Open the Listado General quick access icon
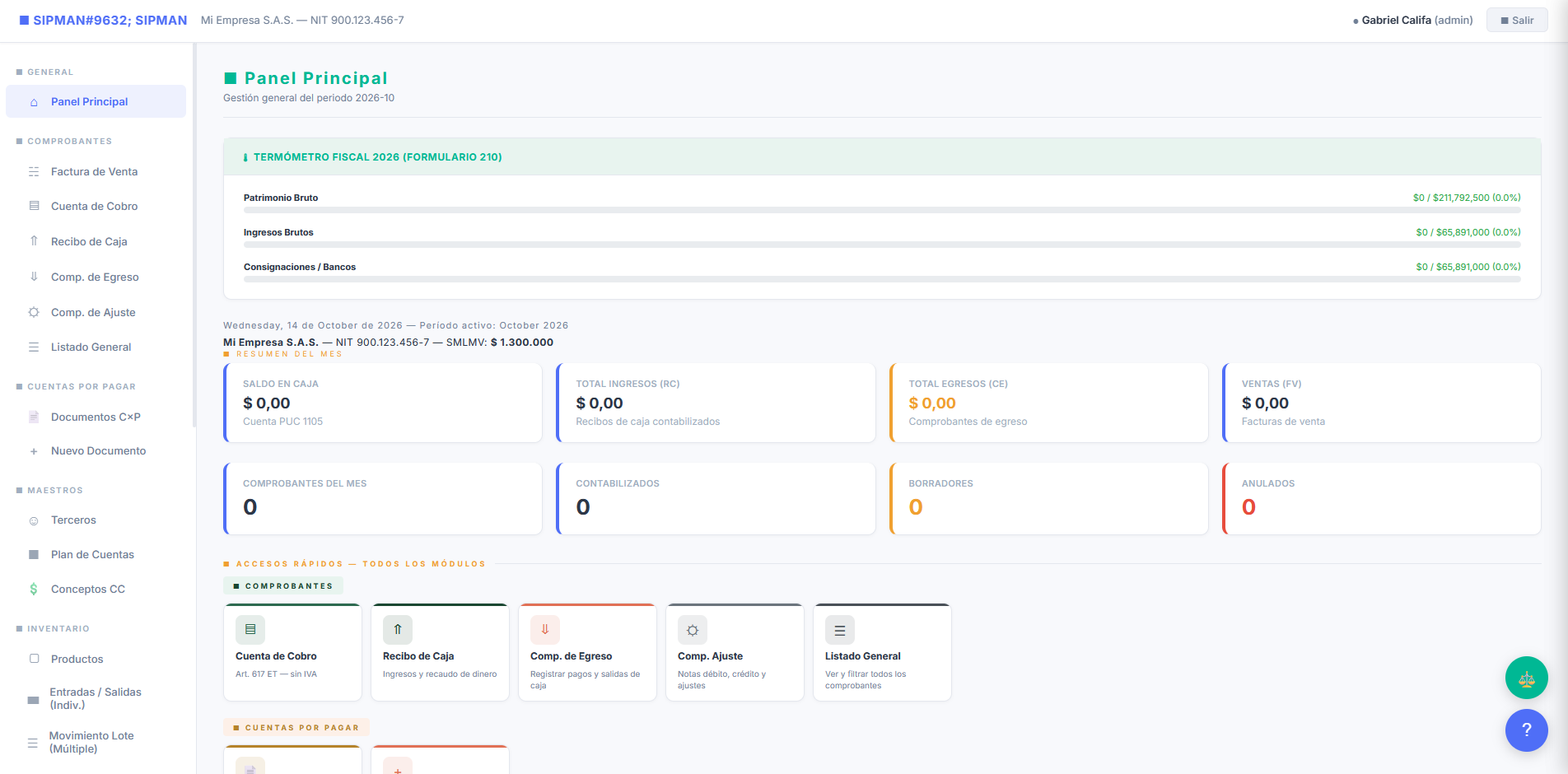1568x774 pixels. 840,630
